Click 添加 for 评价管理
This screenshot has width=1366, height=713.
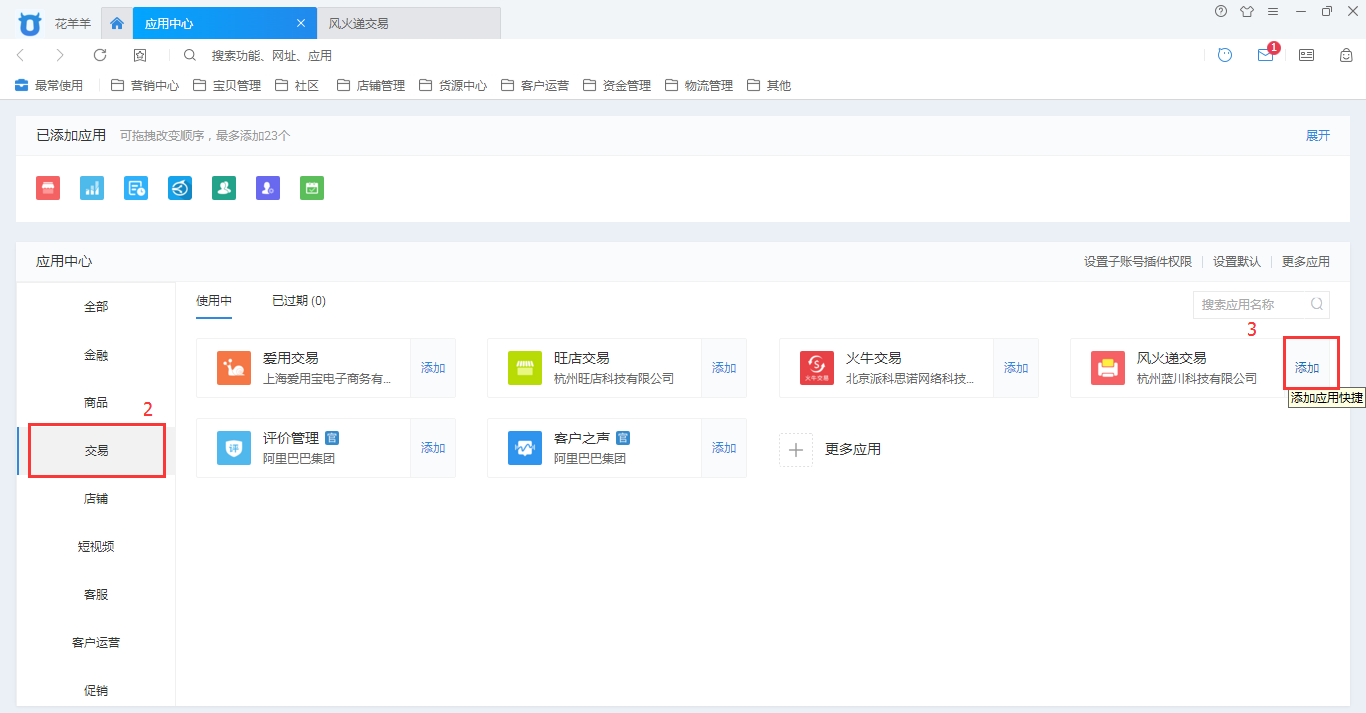[433, 448]
